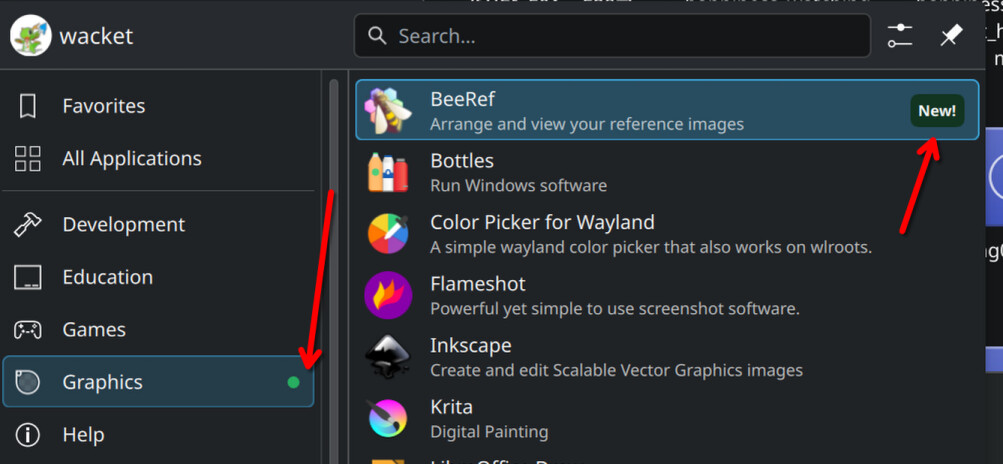The image size is (1003, 464).
Task: Open Inkscape using its icon
Action: click(x=388, y=357)
